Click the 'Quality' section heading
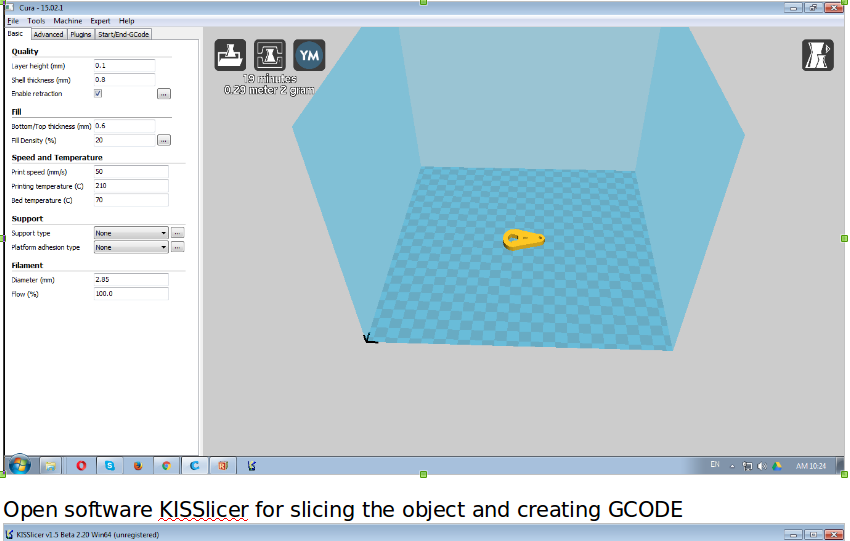Screen dimensions: 850x541 click(25, 51)
